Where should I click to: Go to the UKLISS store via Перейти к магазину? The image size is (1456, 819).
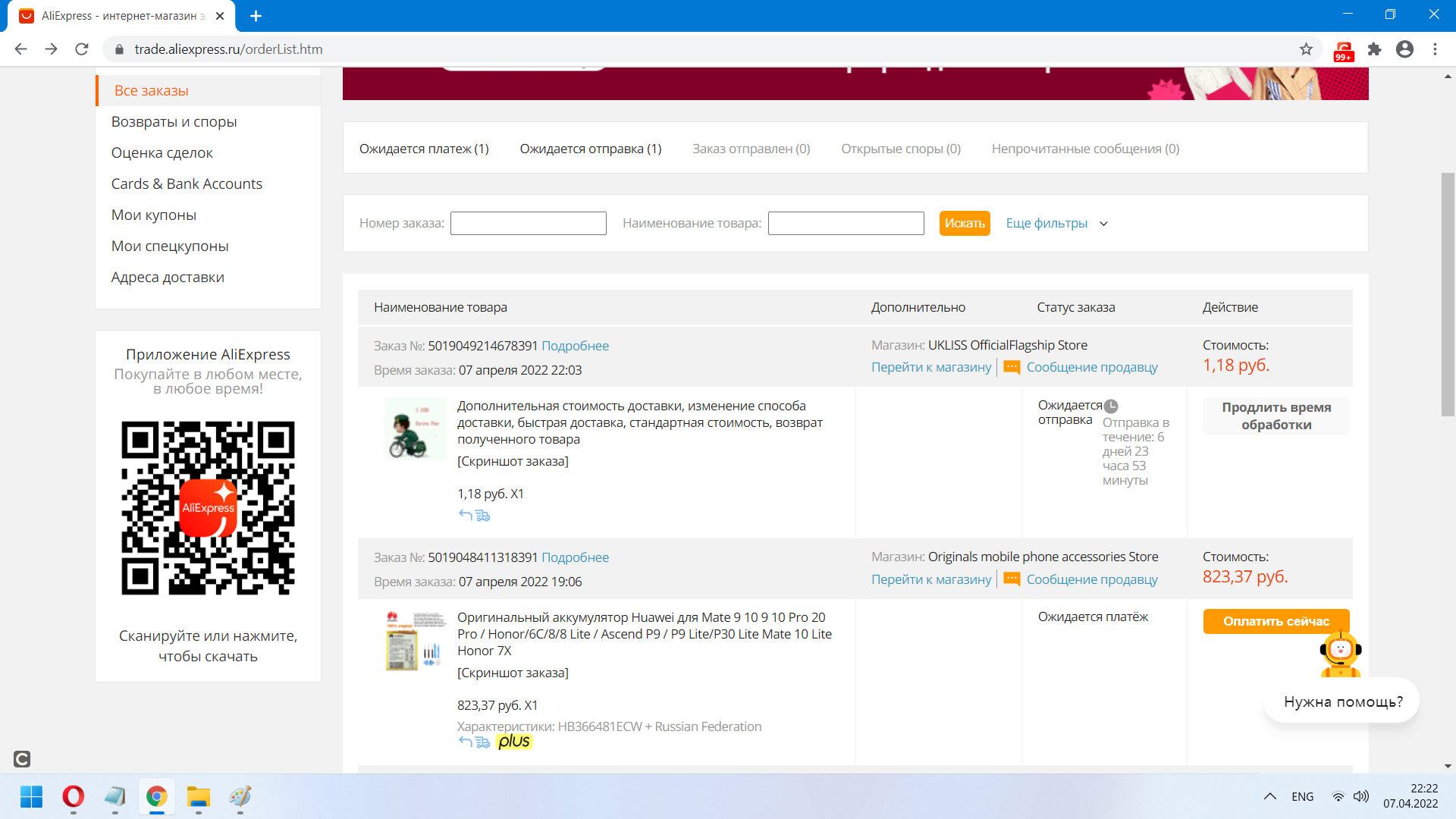point(931,367)
